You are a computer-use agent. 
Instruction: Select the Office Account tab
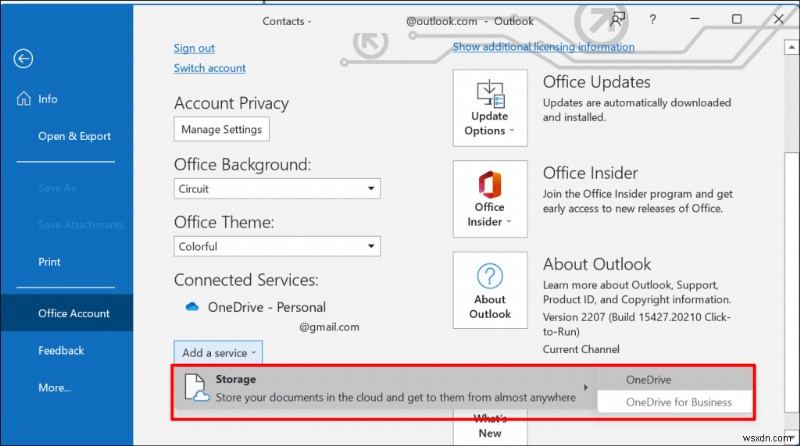67,313
